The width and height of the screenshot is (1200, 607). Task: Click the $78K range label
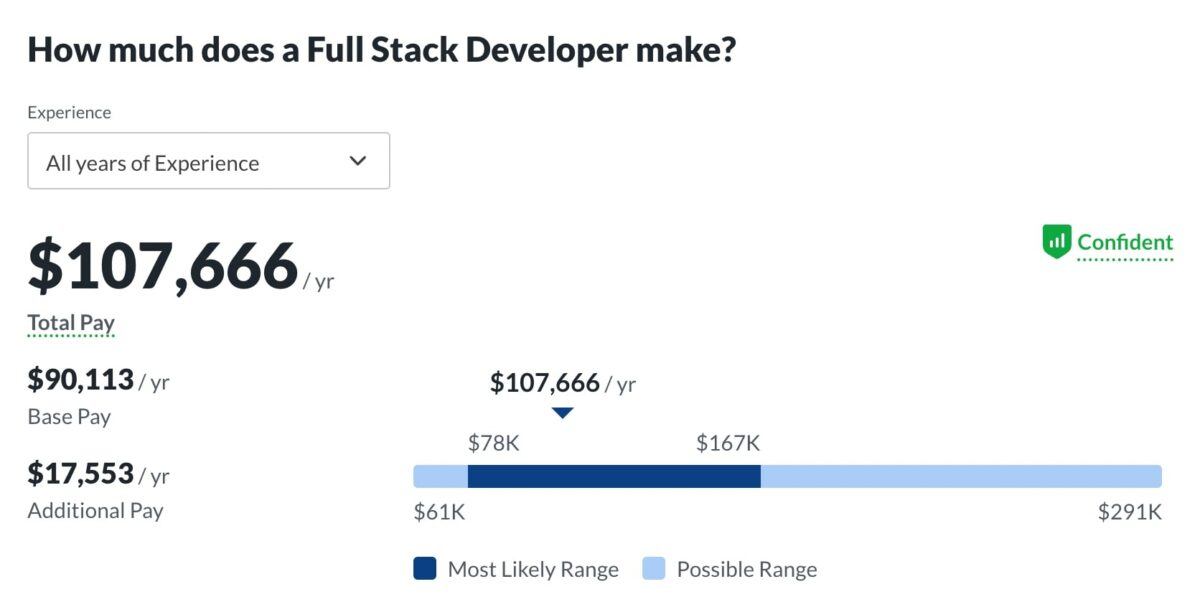[494, 443]
